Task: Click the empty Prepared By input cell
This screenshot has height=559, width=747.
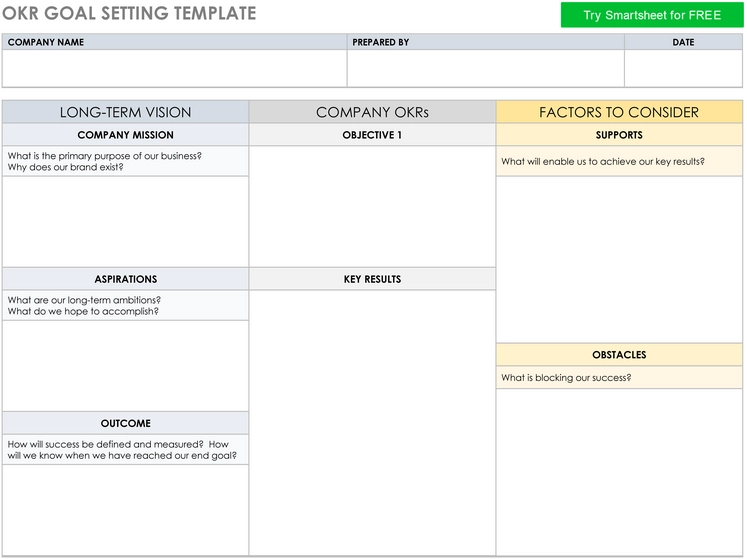Action: (x=485, y=68)
